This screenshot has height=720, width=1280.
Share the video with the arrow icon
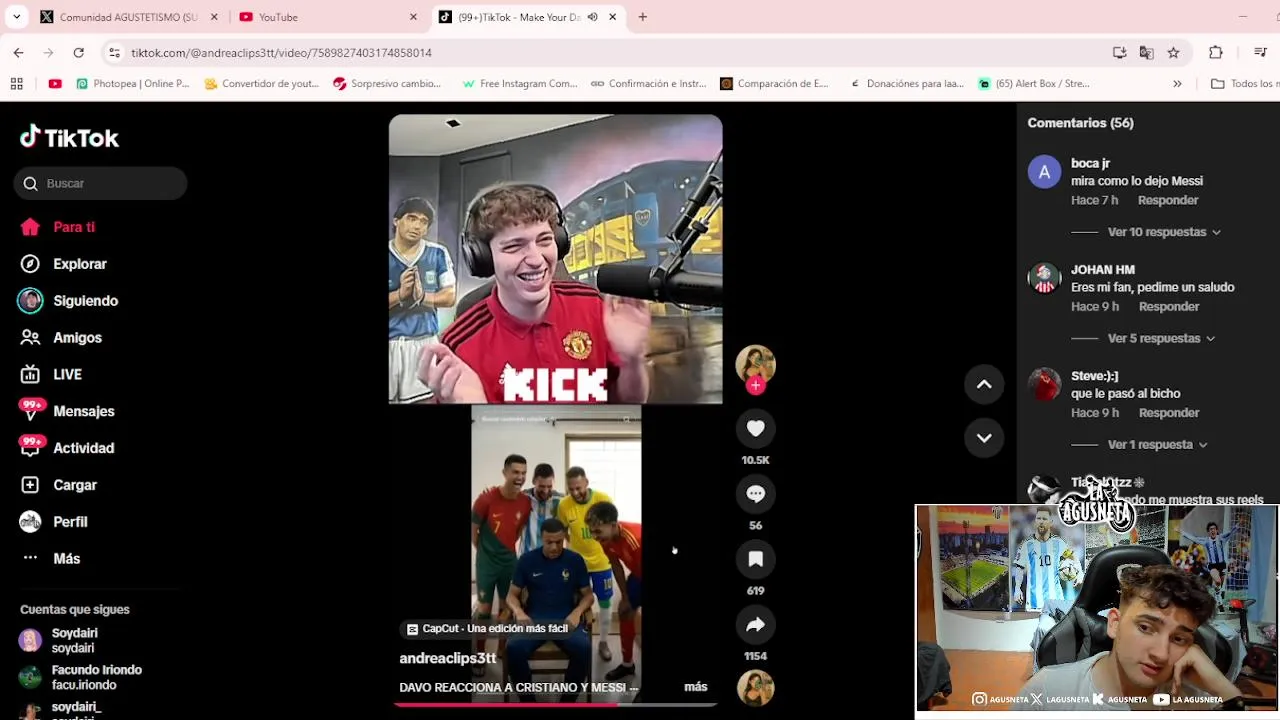(755, 625)
